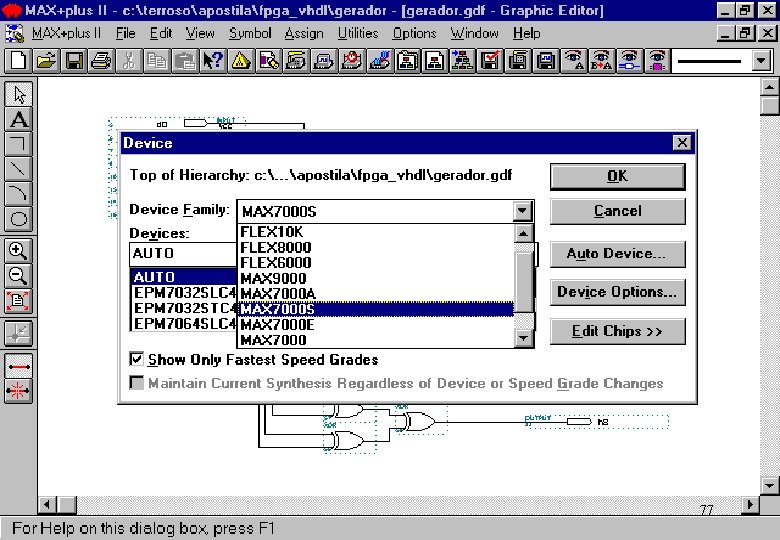
Task: Open the line style dropdown in toolbar
Action: (x=761, y=61)
